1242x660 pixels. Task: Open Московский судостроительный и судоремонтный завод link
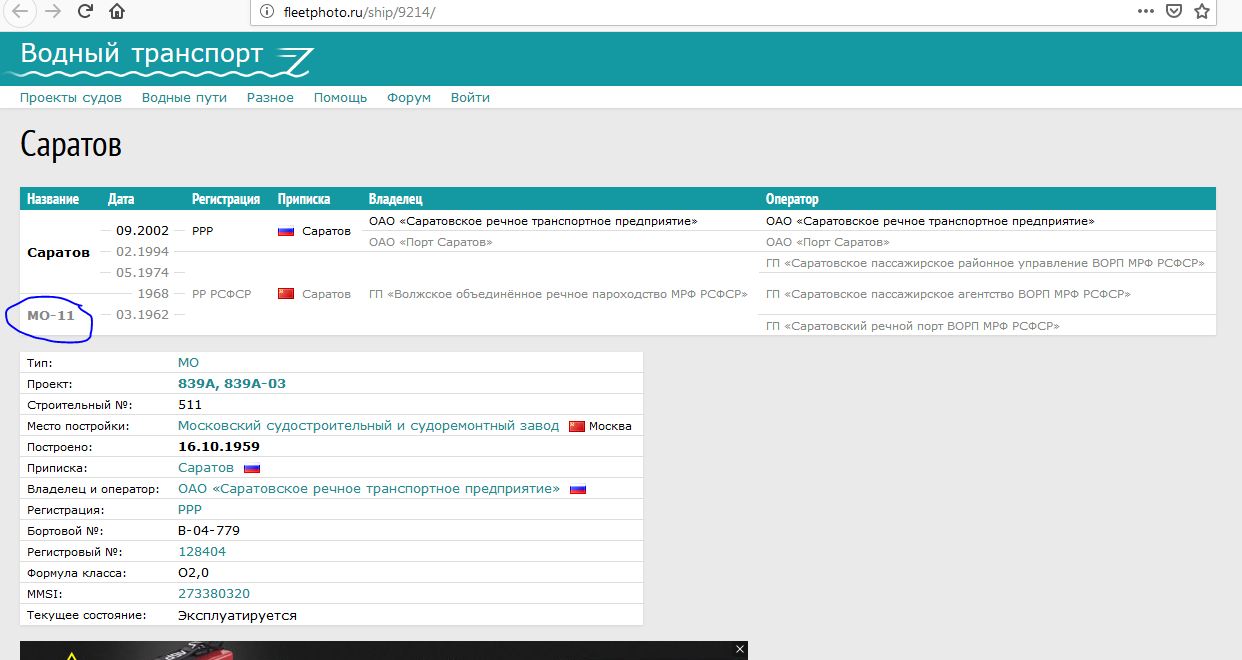[x=369, y=426]
